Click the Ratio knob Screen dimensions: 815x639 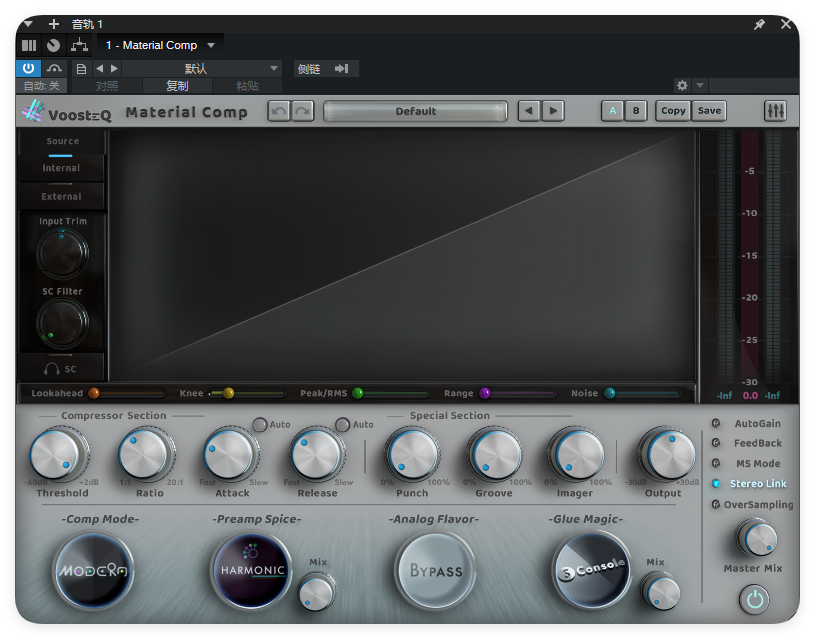click(145, 454)
